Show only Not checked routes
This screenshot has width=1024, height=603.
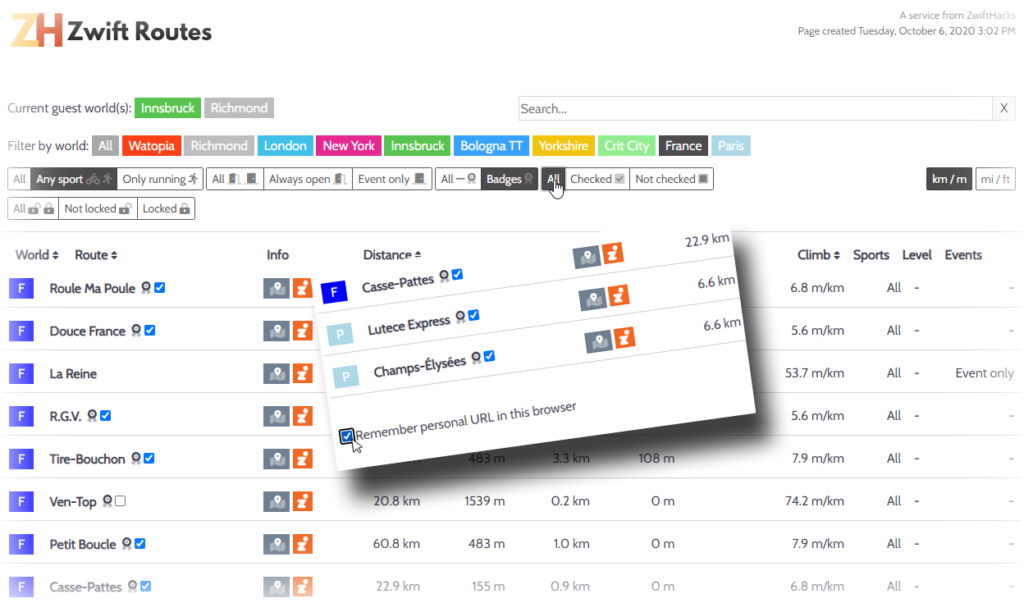[671, 179]
